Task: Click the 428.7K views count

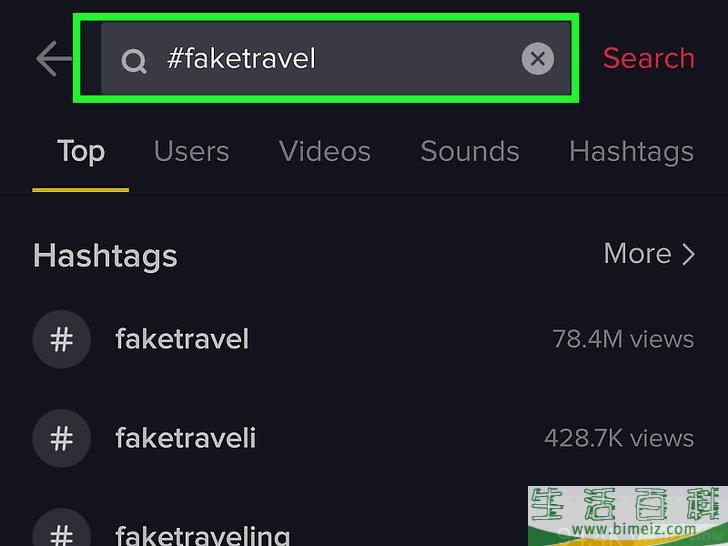Action: [x=619, y=438]
